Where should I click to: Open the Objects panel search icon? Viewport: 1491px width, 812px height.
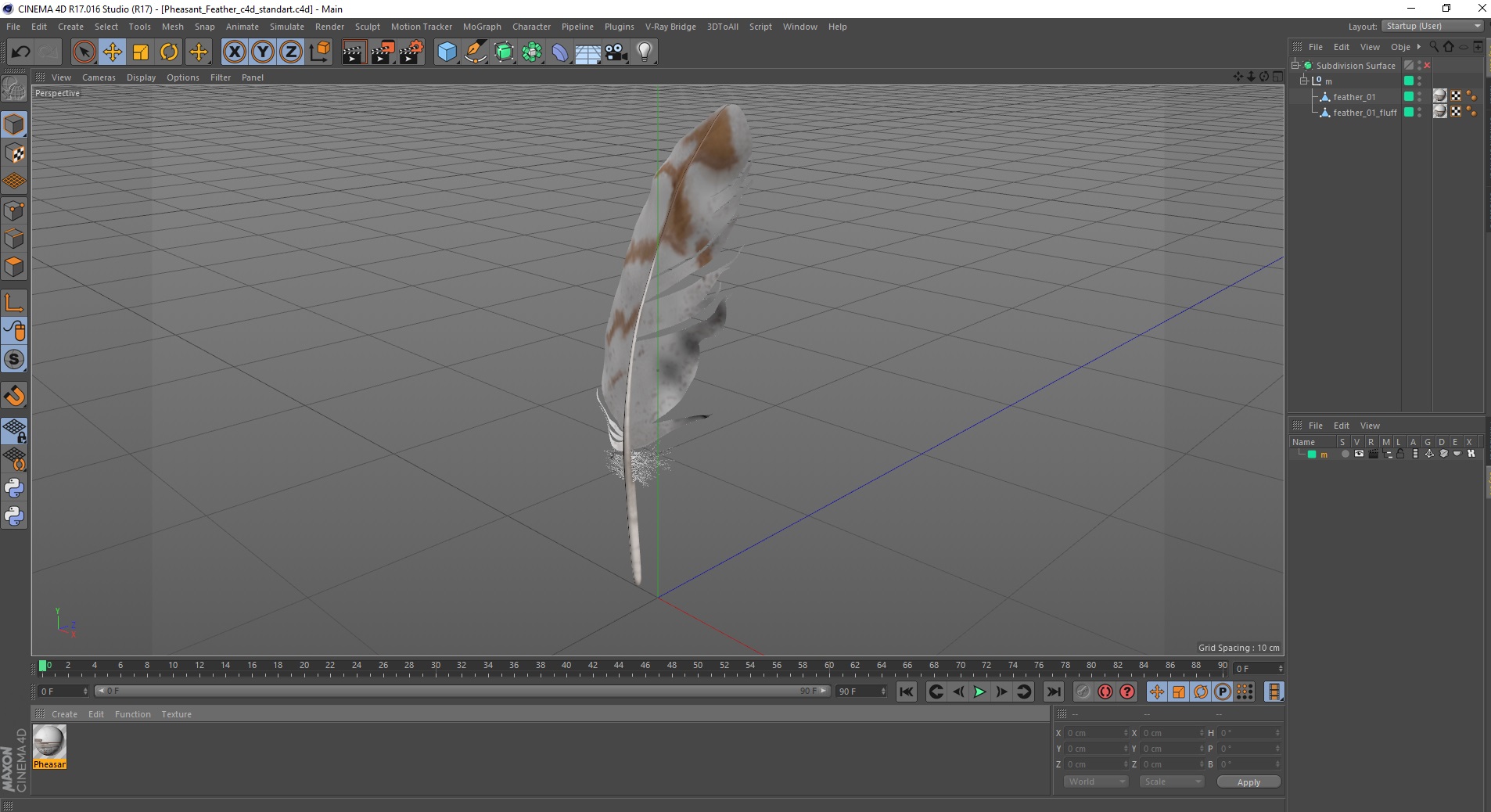tap(1434, 47)
